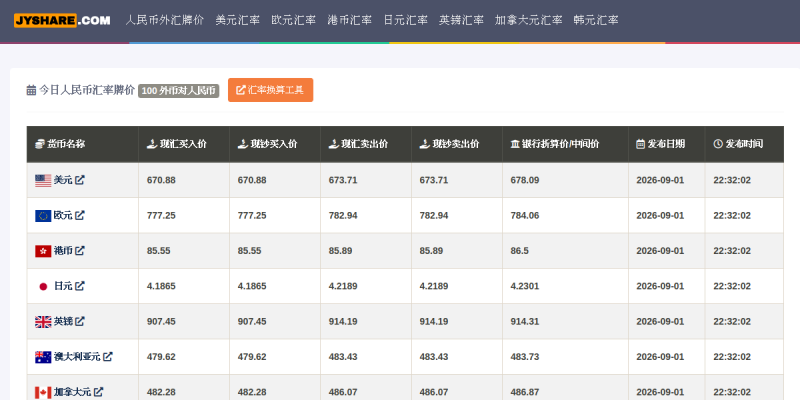Click the 22:32:02 time in 欧元 row
Screen dimensions: 800x400
click(x=732, y=215)
